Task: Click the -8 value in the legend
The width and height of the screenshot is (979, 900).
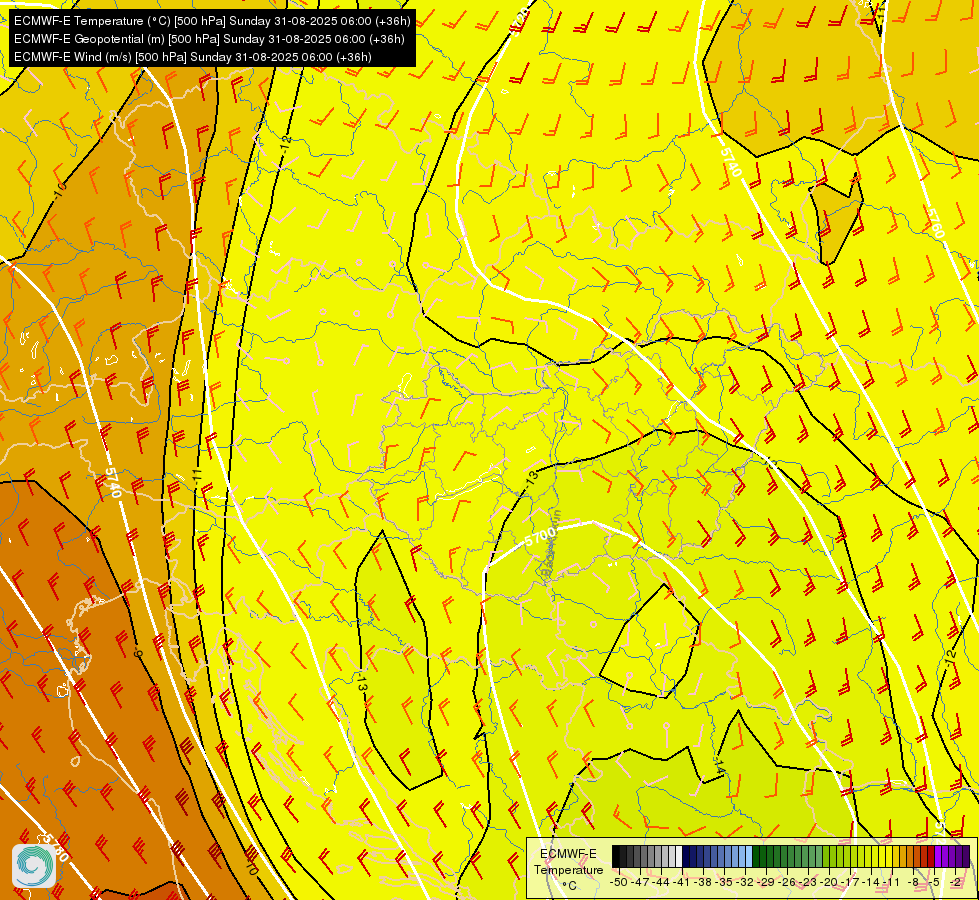Action: (x=913, y=883)
